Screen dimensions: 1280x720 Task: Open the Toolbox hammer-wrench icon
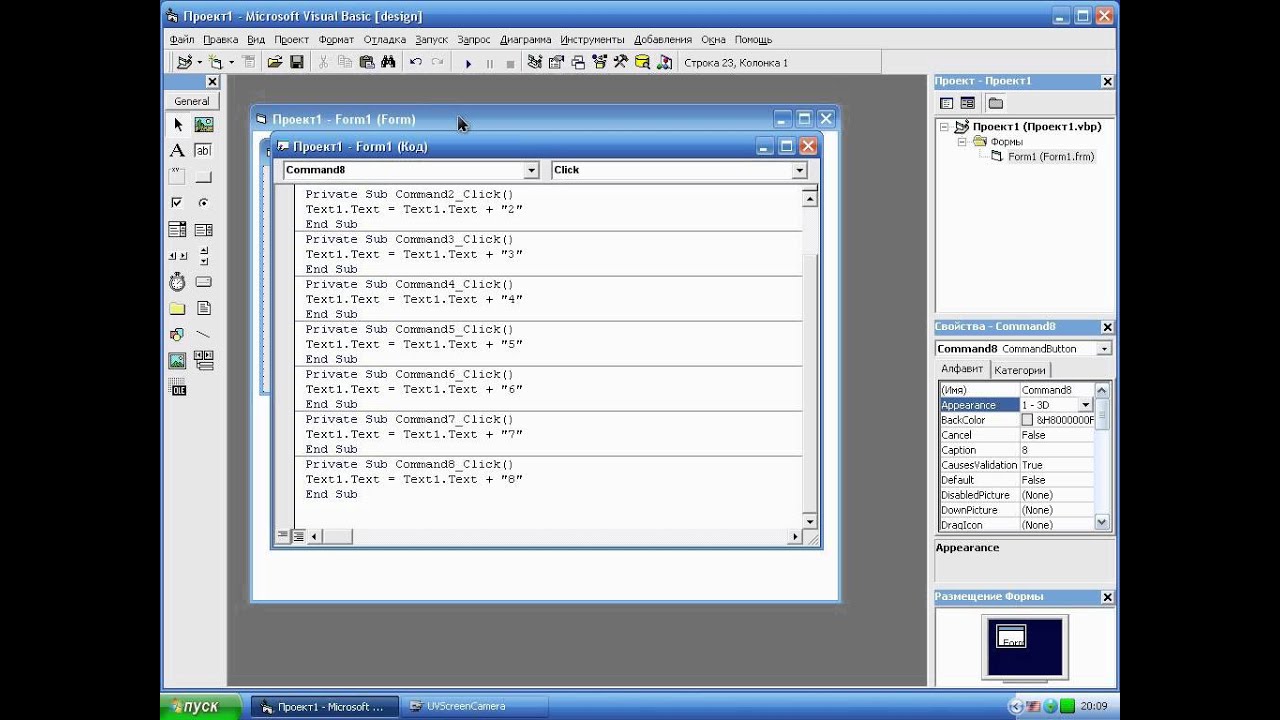(620, 62)
